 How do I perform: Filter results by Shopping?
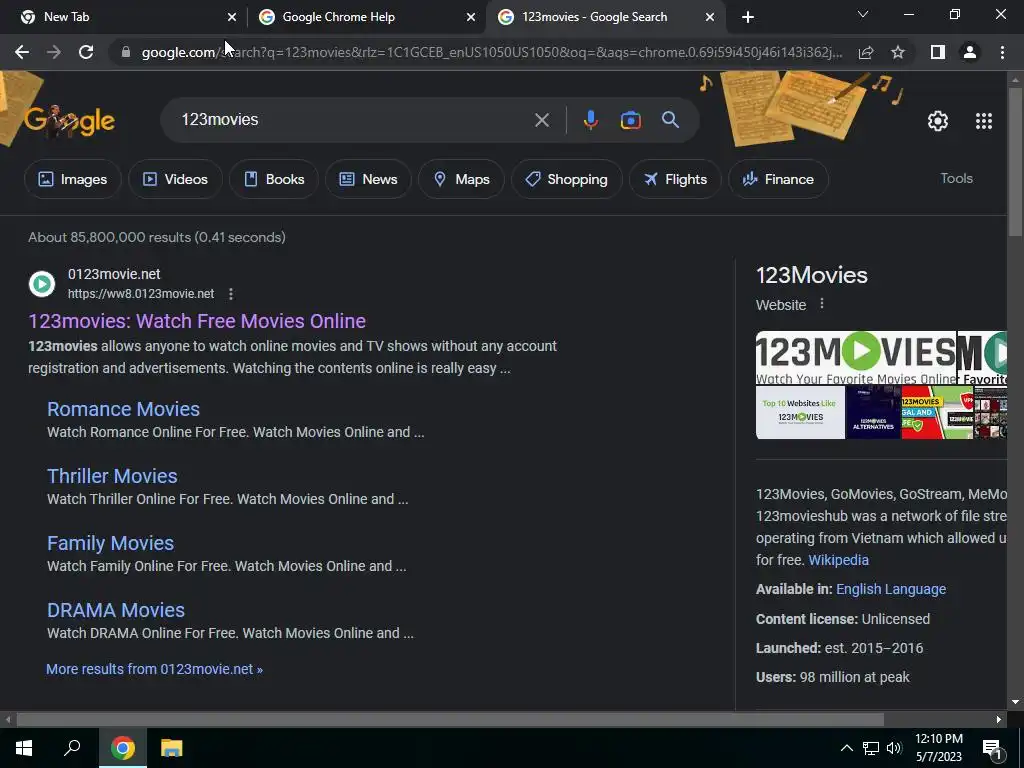pyautogui.click(x=566, y=179)
